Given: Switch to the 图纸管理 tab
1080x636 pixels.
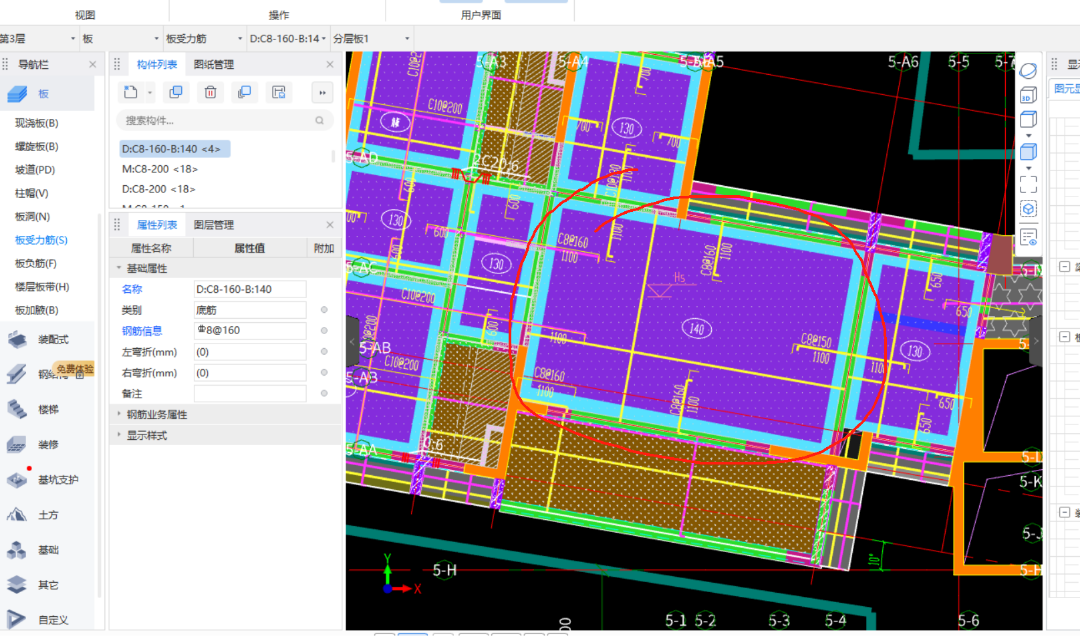Looking at the screenshot, I should click(213, 65).
